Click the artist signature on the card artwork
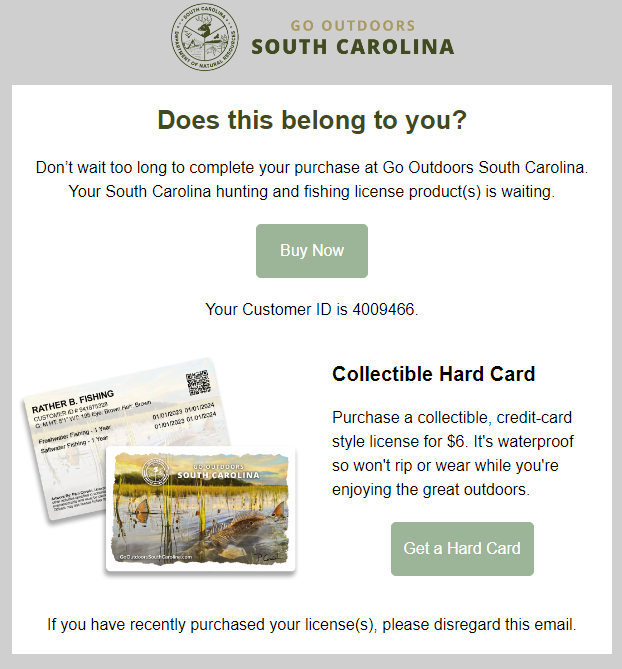The height and width of the screenshot is (669, 622). (x=268, y=557)
